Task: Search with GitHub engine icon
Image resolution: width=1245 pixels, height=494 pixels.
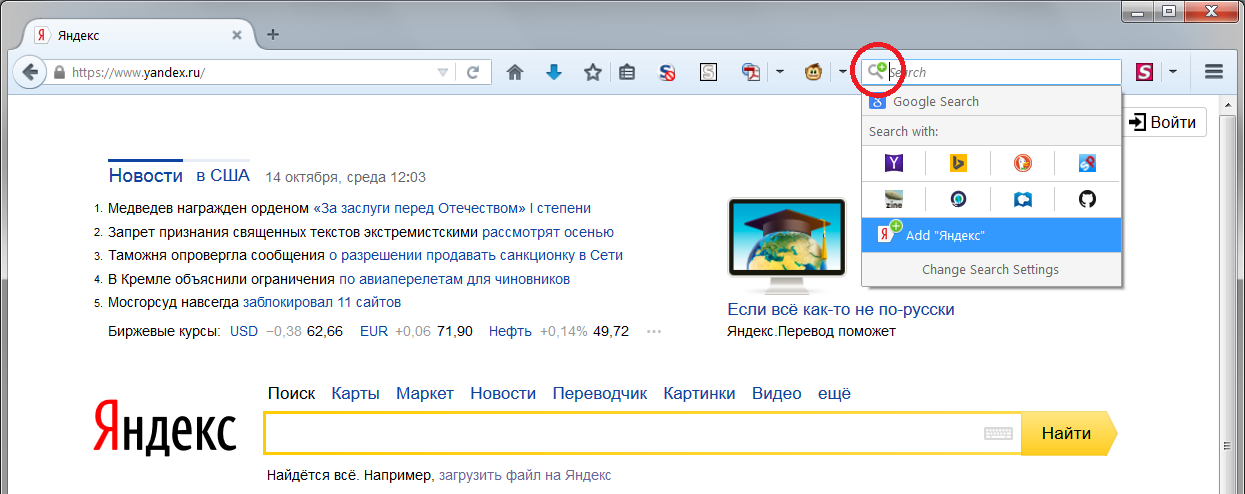Action: [x=1088, y=199]
